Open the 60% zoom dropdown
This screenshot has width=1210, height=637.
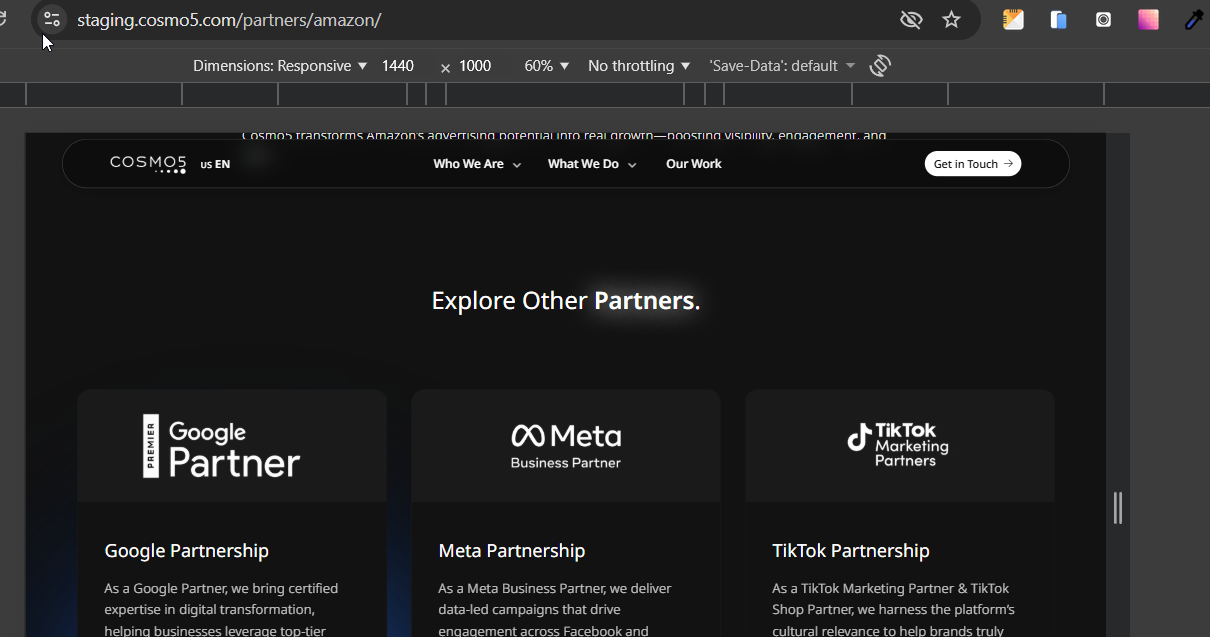547,66
